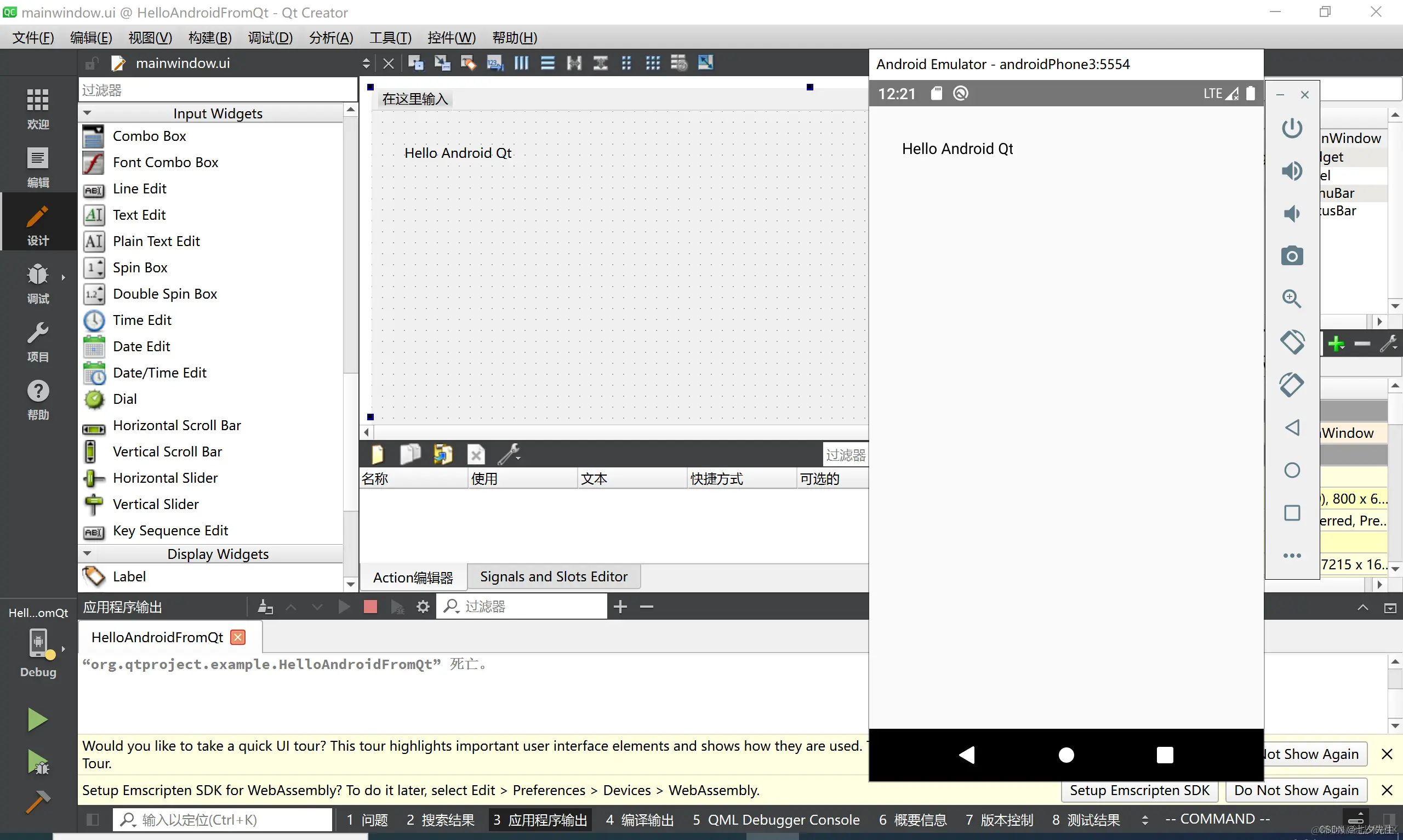1403x840 pixels.
Task: Lay out widgets horizontally using toolbar icon
Action: (x=521, y=63)
